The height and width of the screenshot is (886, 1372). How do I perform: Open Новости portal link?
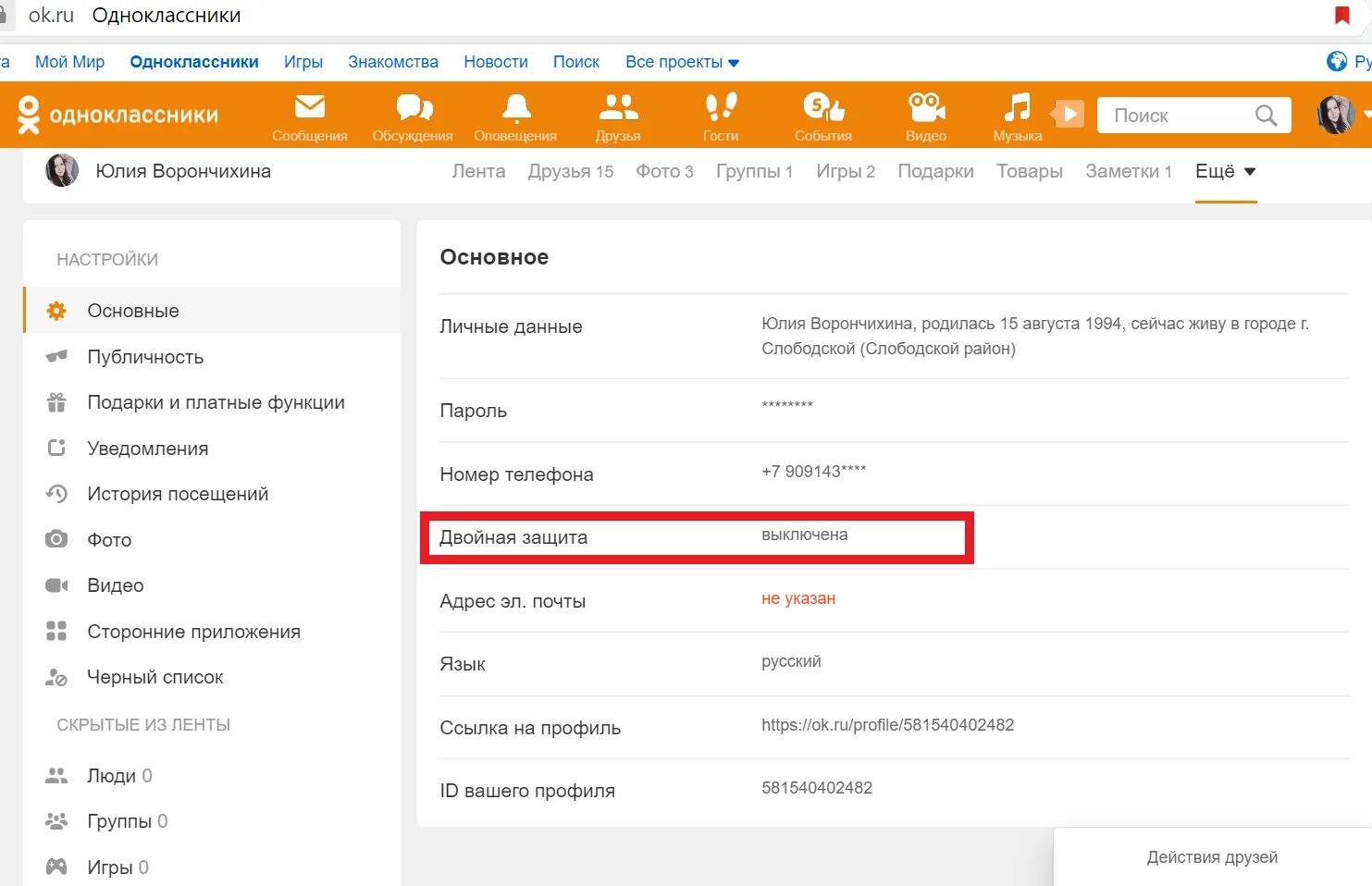coord(496,62)
